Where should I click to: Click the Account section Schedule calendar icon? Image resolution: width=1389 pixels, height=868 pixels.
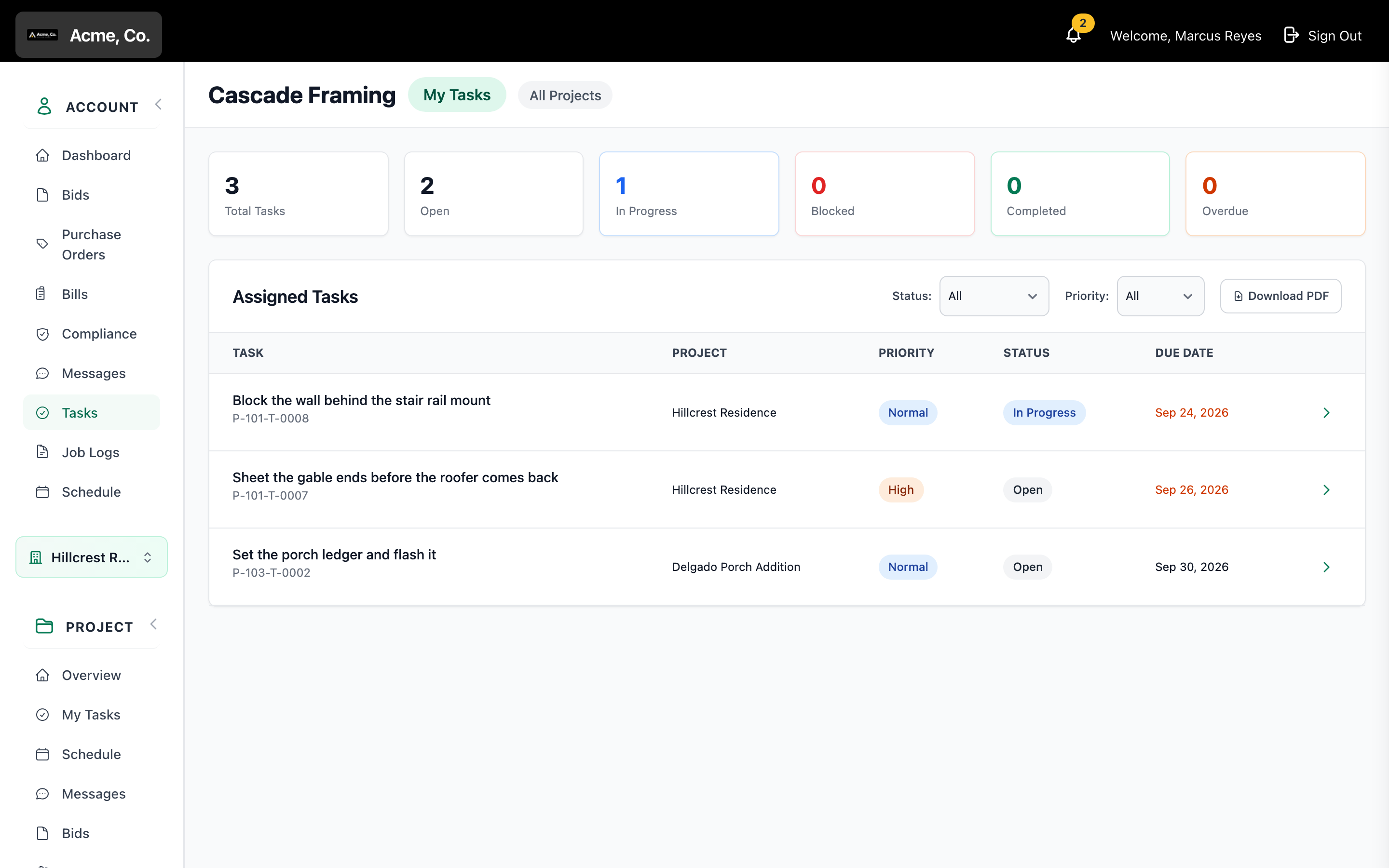pos(42,492)
